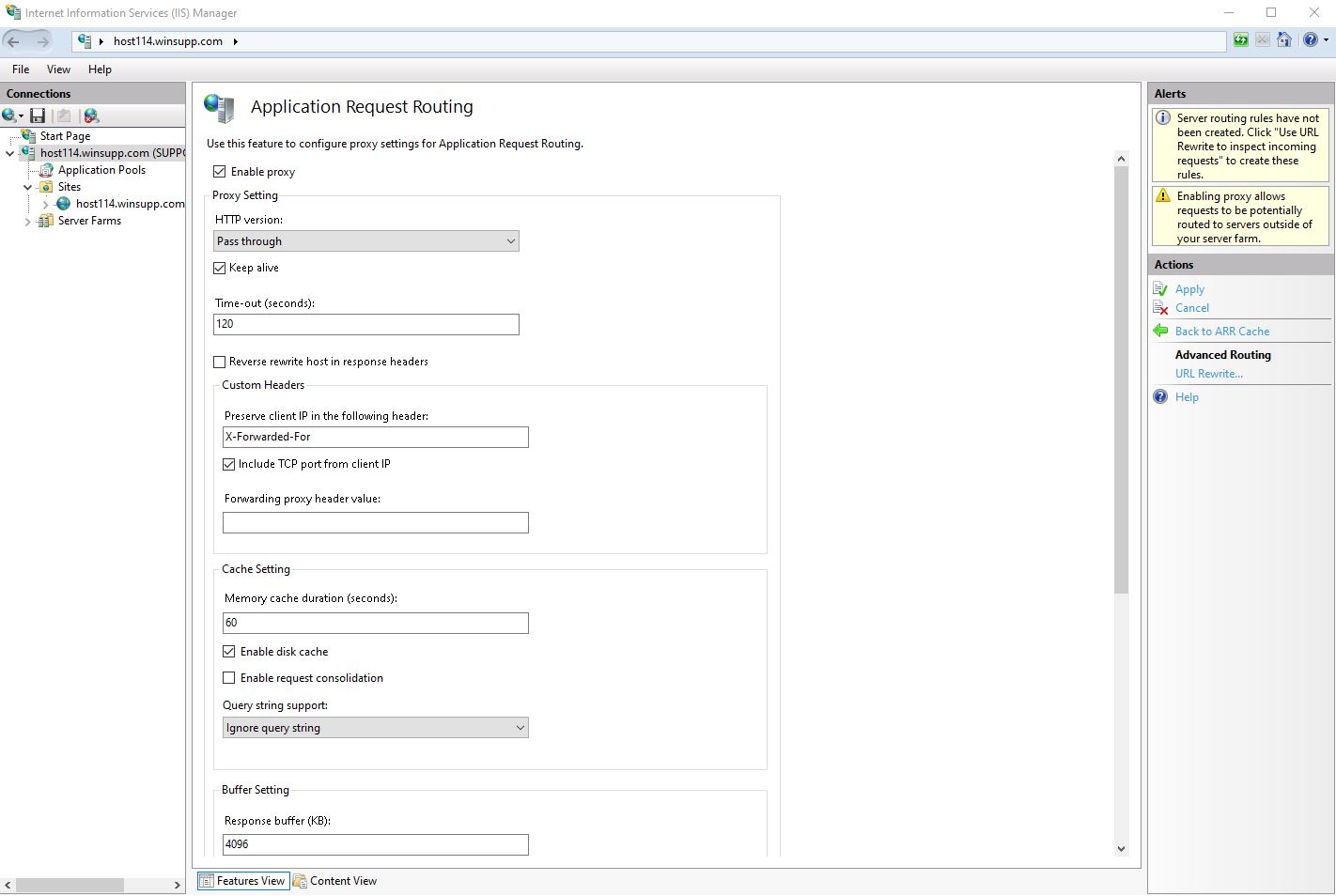Click the Help link in Actions
The width and height of the screenshot is (1336, 896).
(1187, 397)
